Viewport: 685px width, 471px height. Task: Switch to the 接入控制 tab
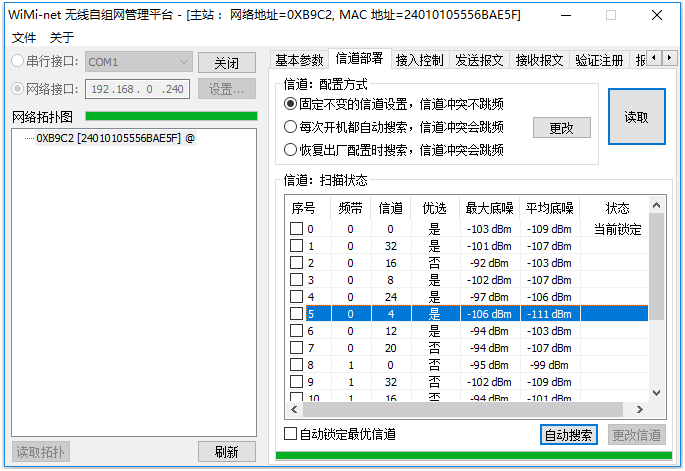(x=420, y=60)
